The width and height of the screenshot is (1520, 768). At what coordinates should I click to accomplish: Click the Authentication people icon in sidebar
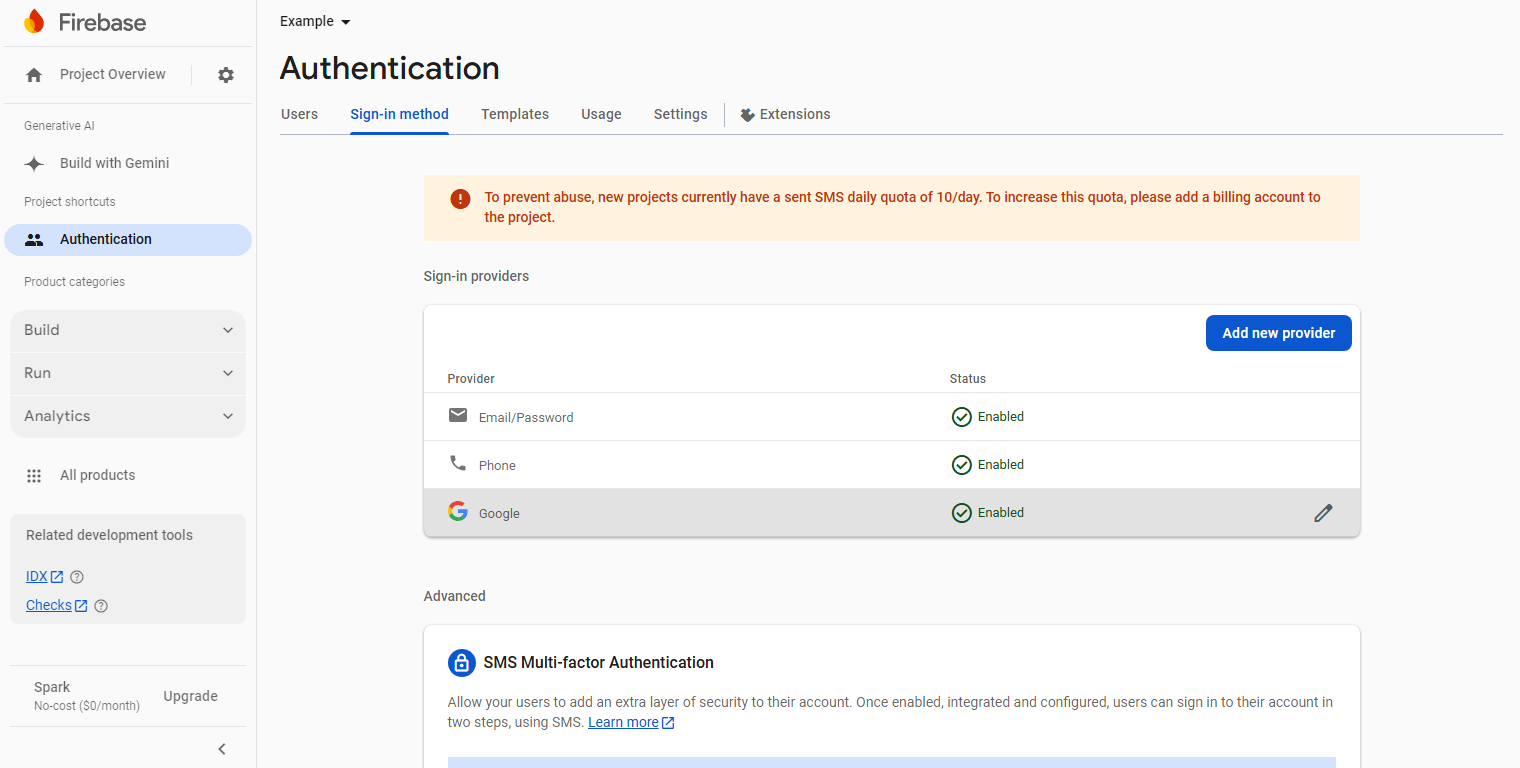pos(34,240)
